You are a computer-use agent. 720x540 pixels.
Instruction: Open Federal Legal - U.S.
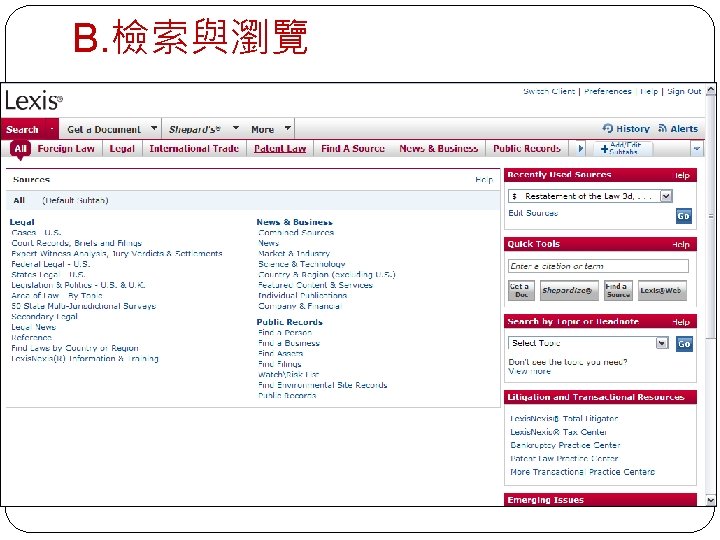[x=51, y=264]
